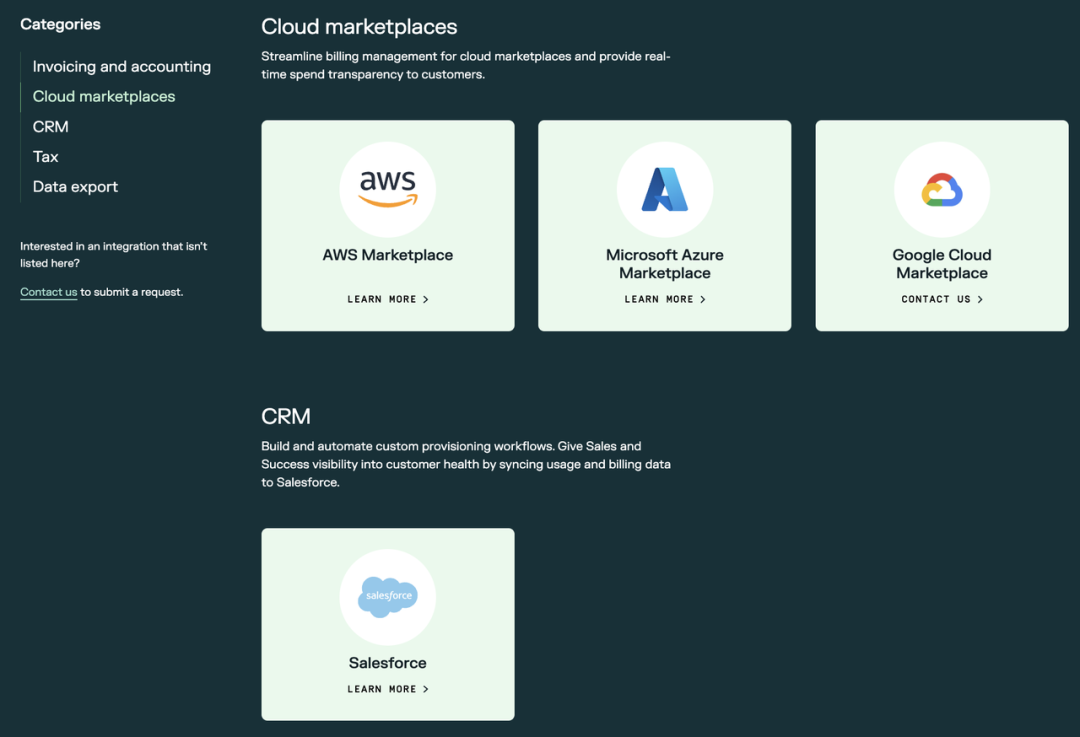Open Learn More on Salesforce card
This screenshot has width=1080, height=737.
click(388, 689)
